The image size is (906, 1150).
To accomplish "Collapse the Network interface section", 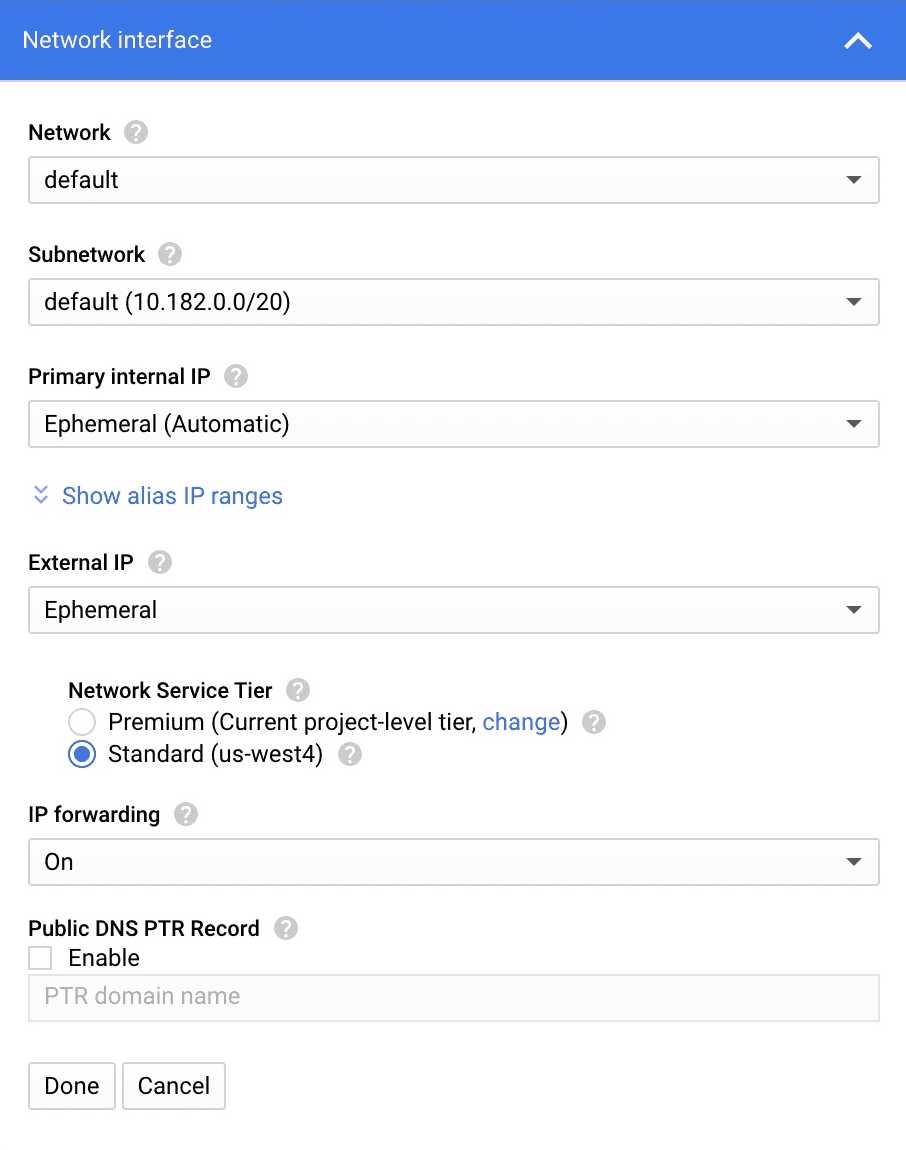I will point(858,41).
